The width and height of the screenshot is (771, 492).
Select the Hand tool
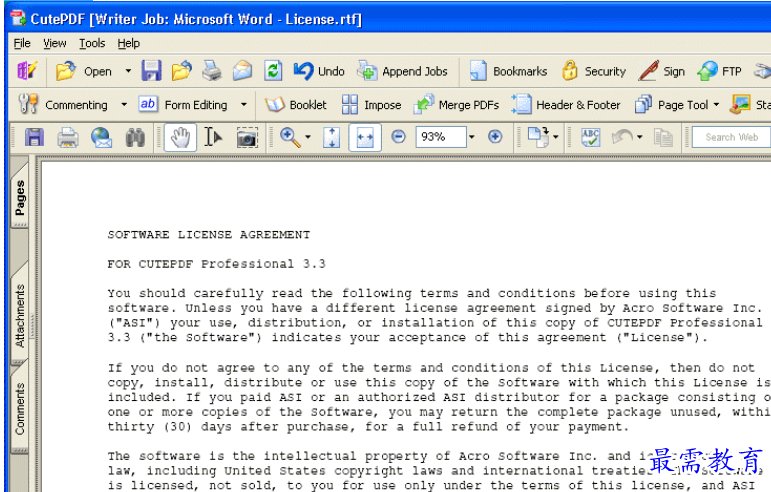180,137
